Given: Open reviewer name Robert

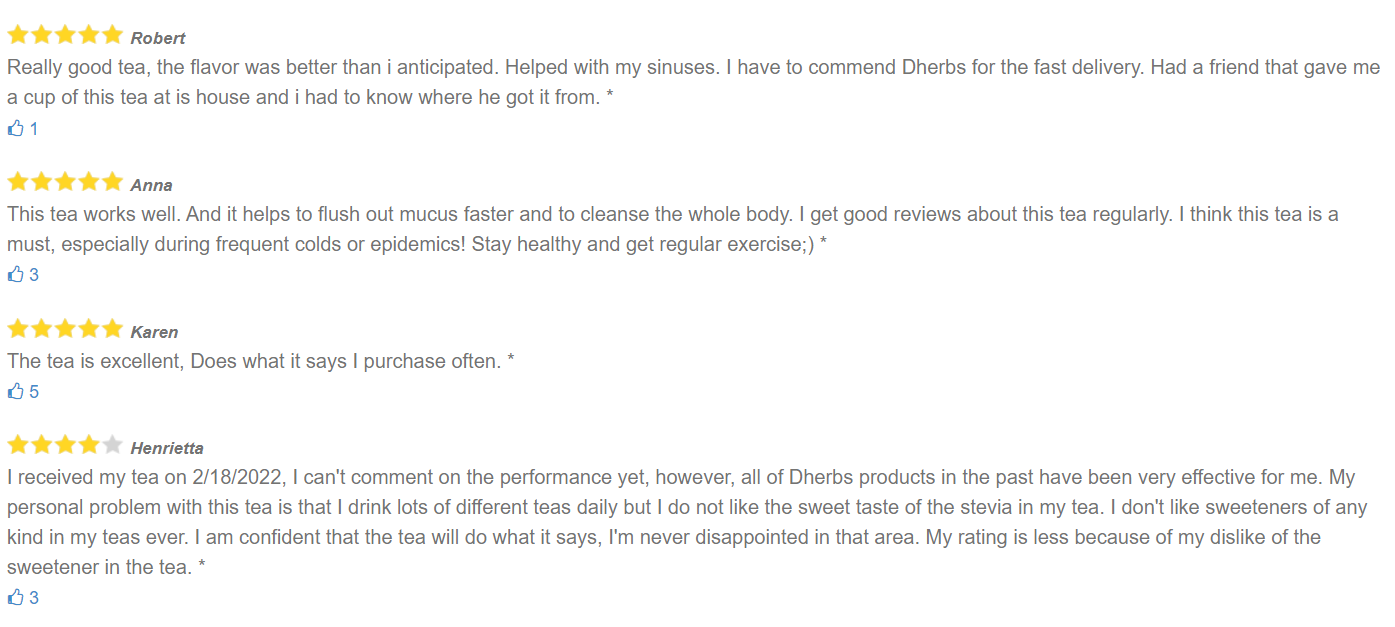Looking at the screenshot, I should click(158, 38).
